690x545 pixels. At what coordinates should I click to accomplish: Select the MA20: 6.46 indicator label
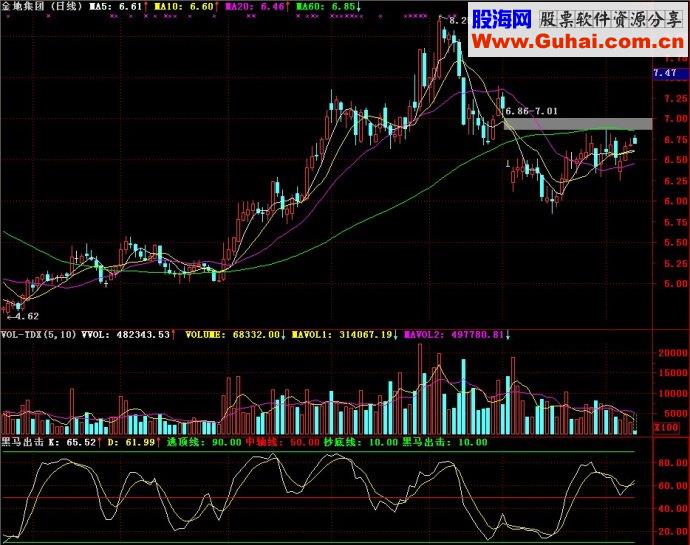click(257, 7)
